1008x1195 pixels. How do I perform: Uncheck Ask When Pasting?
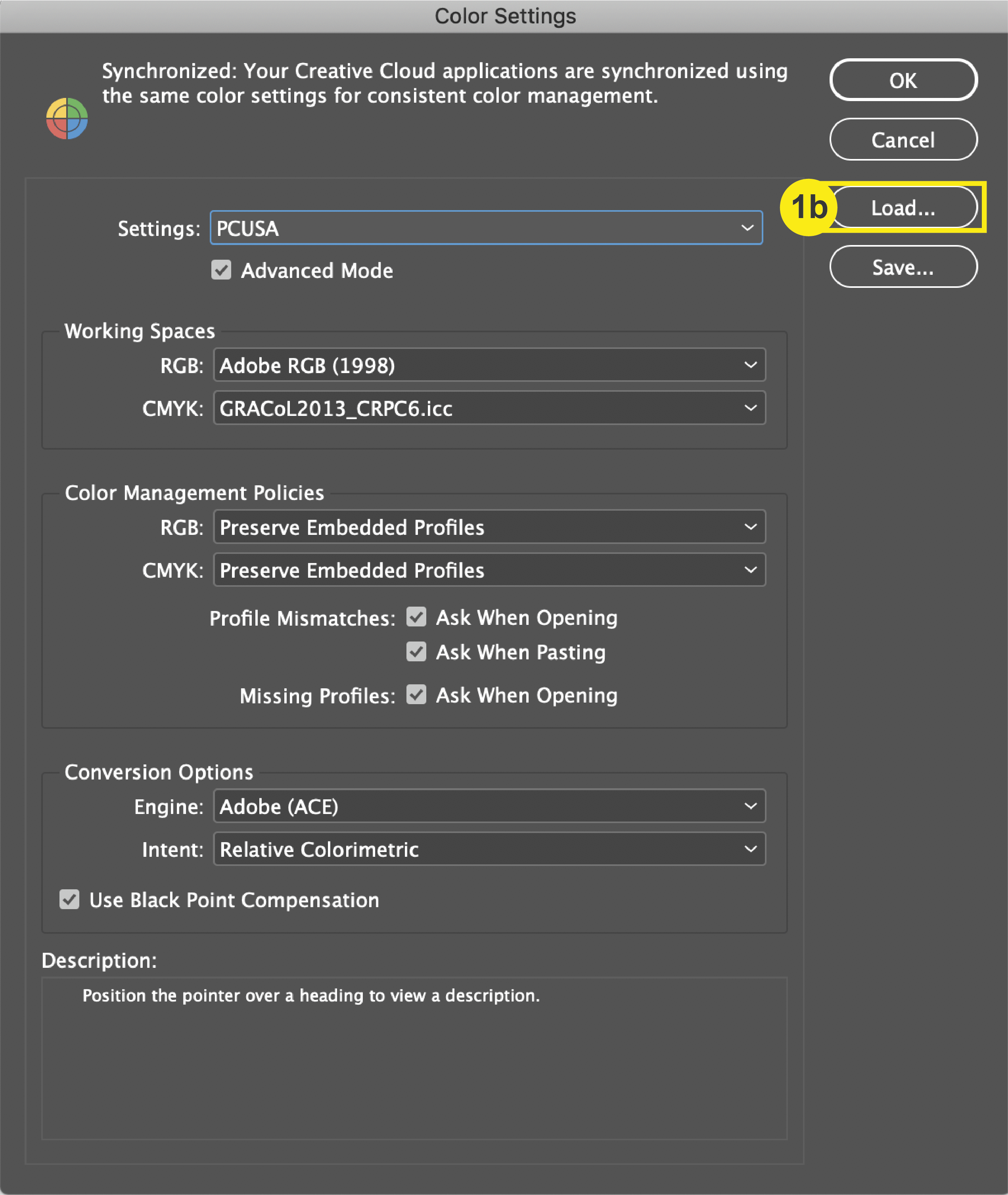tap(417, 652)
